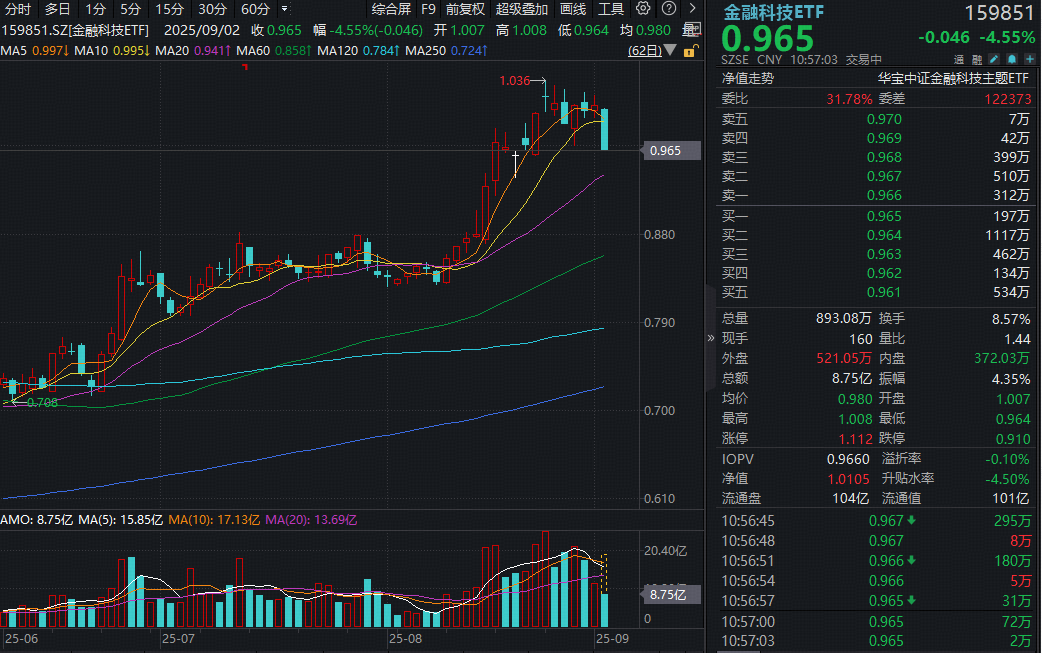Click the right arrow toolbar overflow chevron
Screen dimensions: 1042x653
[692, 9]
